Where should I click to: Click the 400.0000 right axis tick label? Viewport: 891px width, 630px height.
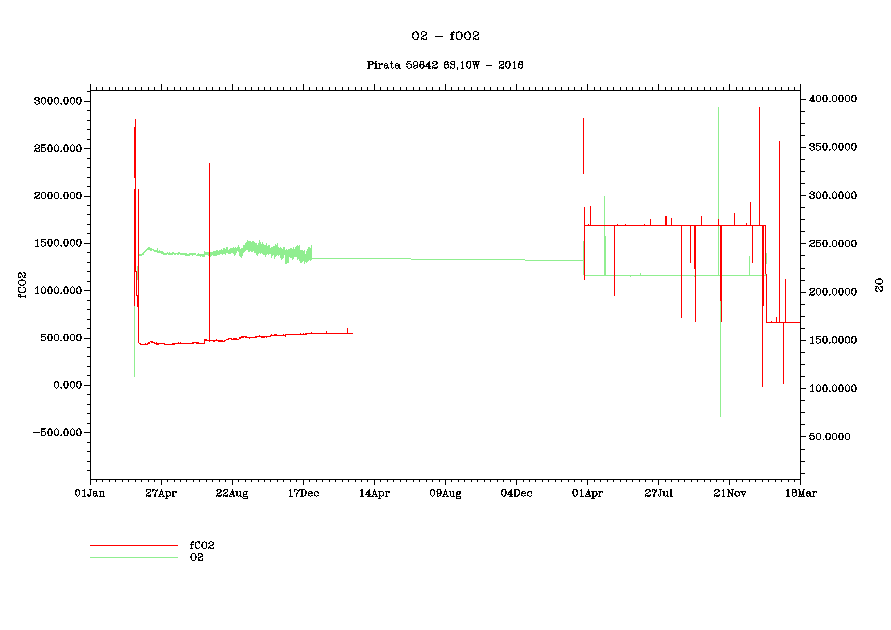(x=833, y=99)
